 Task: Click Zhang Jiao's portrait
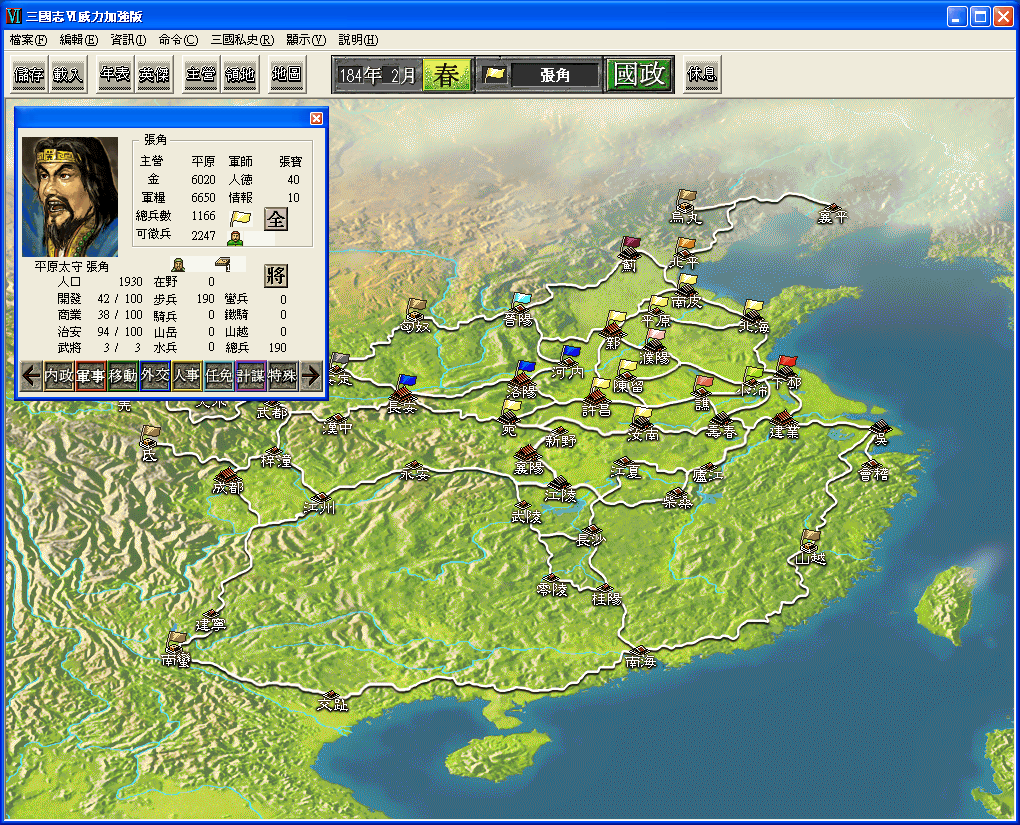[x=70, y=197]
